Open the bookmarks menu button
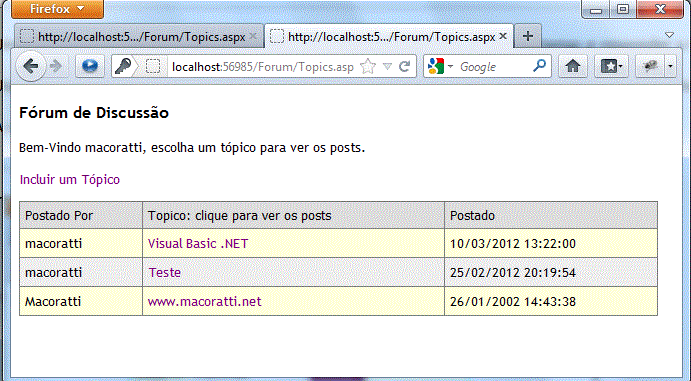The width and height of the screenshot is (691, 381). click(611, 67)
